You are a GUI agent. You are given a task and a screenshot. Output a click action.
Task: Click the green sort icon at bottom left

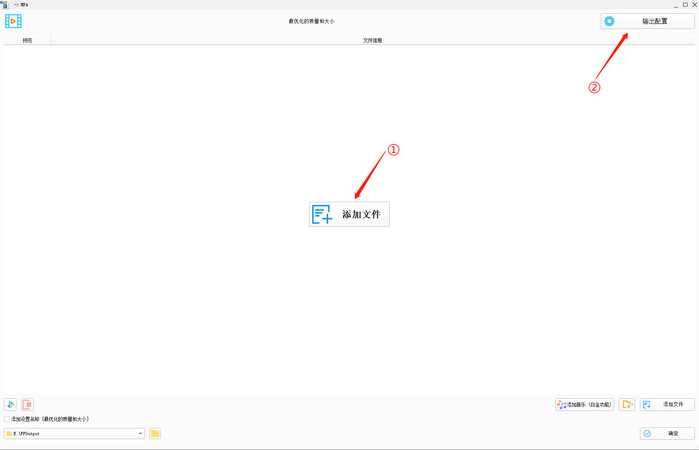tap(10, 404)
